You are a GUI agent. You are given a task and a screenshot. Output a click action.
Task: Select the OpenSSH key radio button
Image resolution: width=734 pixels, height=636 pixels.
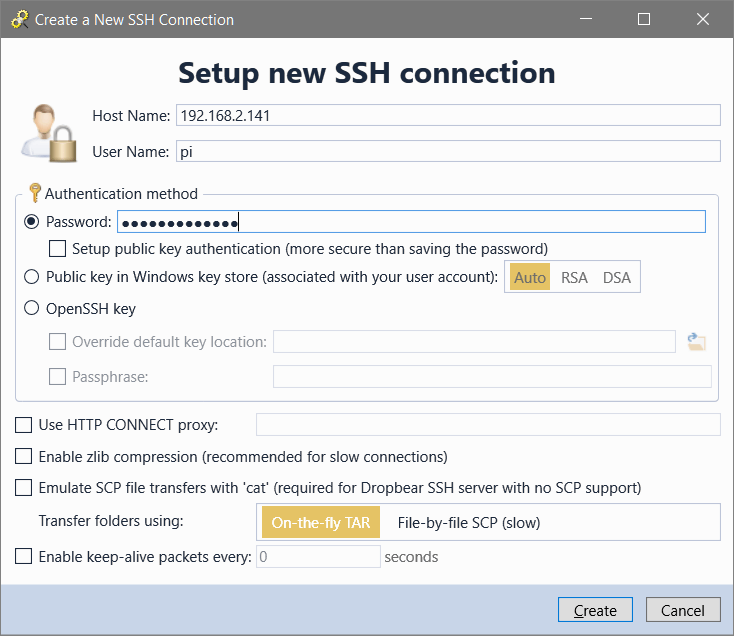tap(31, 308)
